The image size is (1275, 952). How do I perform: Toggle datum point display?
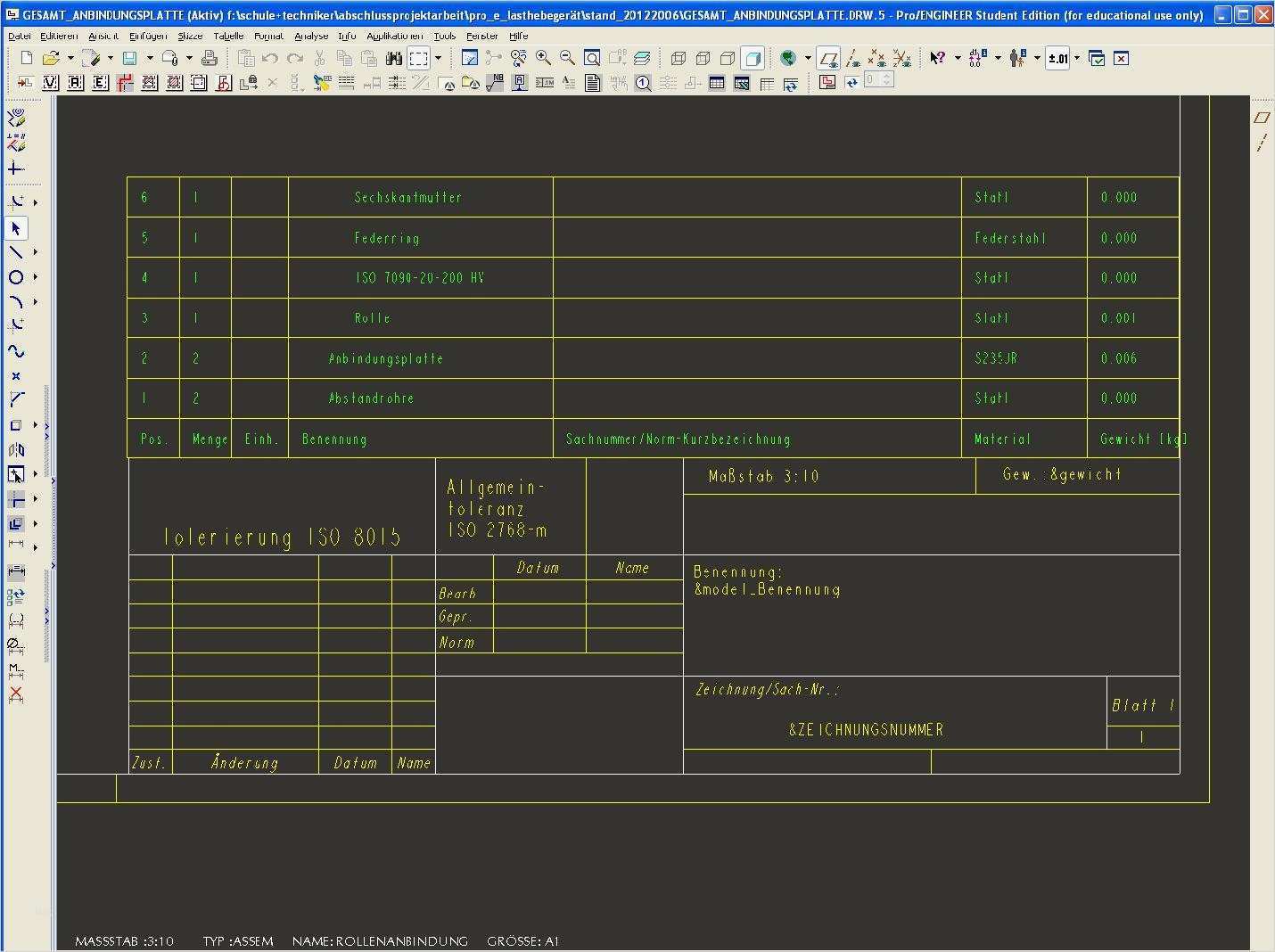point(877,59)
